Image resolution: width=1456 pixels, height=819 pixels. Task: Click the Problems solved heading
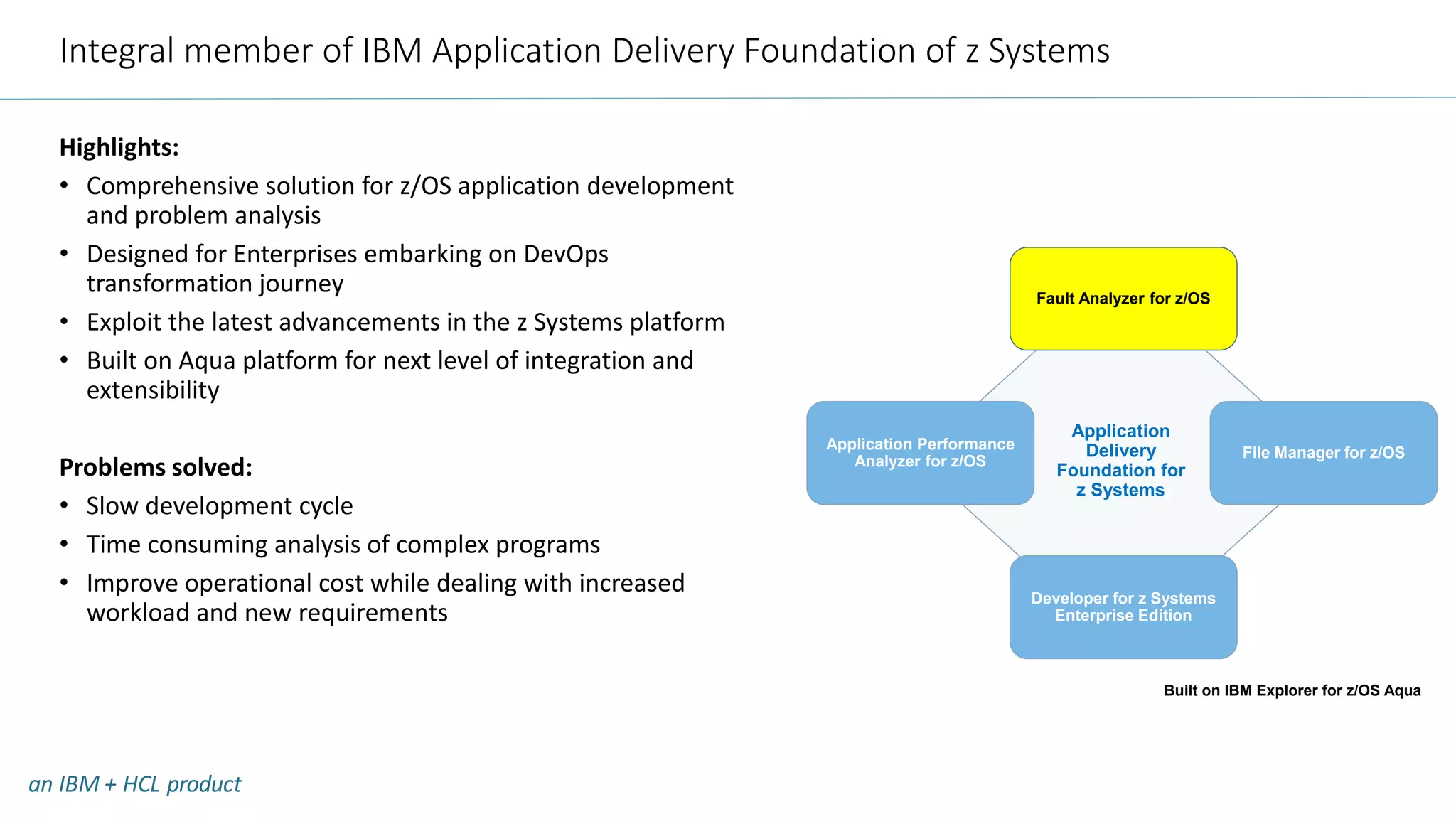(156, 467)
